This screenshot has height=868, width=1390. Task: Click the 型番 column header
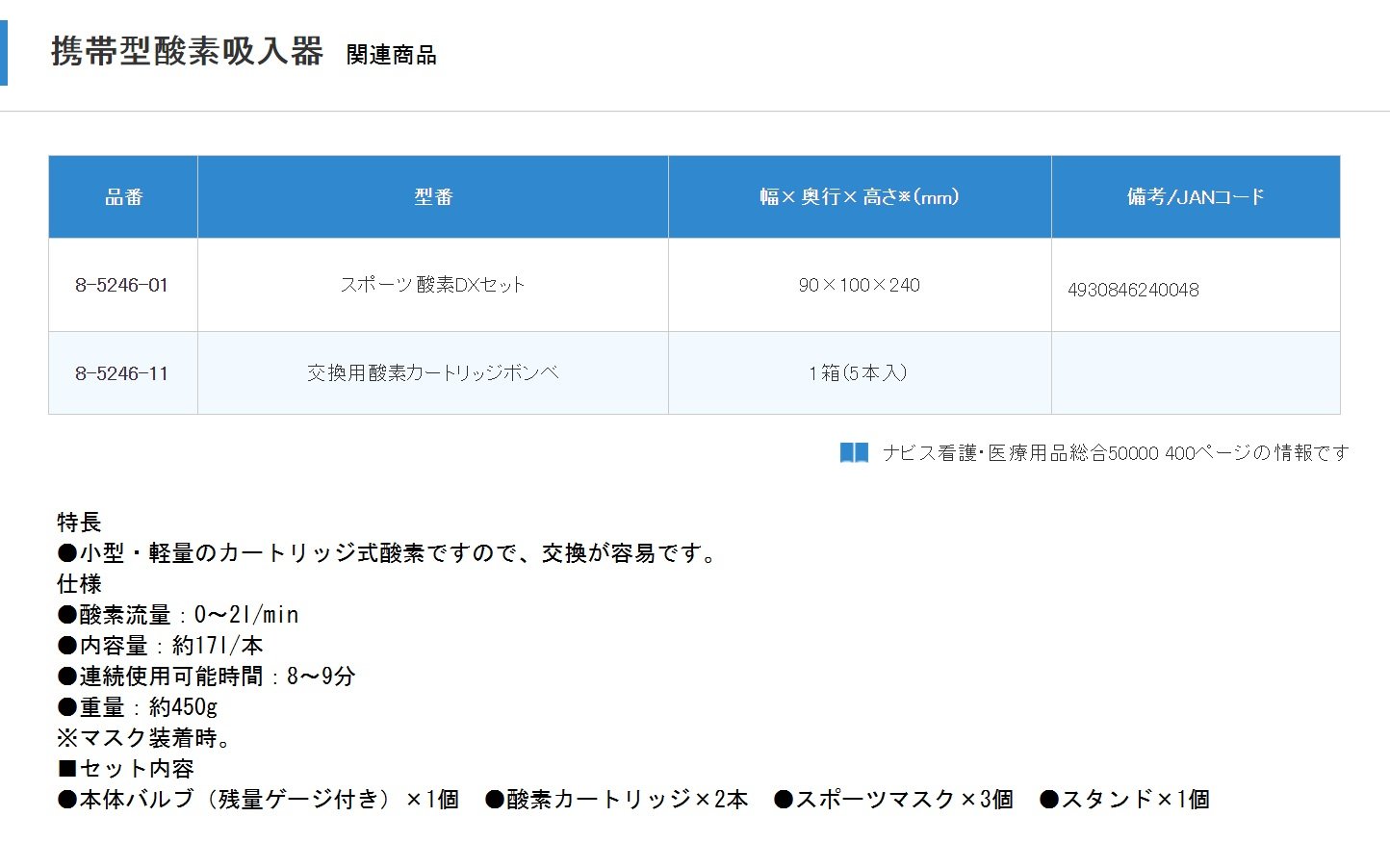433,197
